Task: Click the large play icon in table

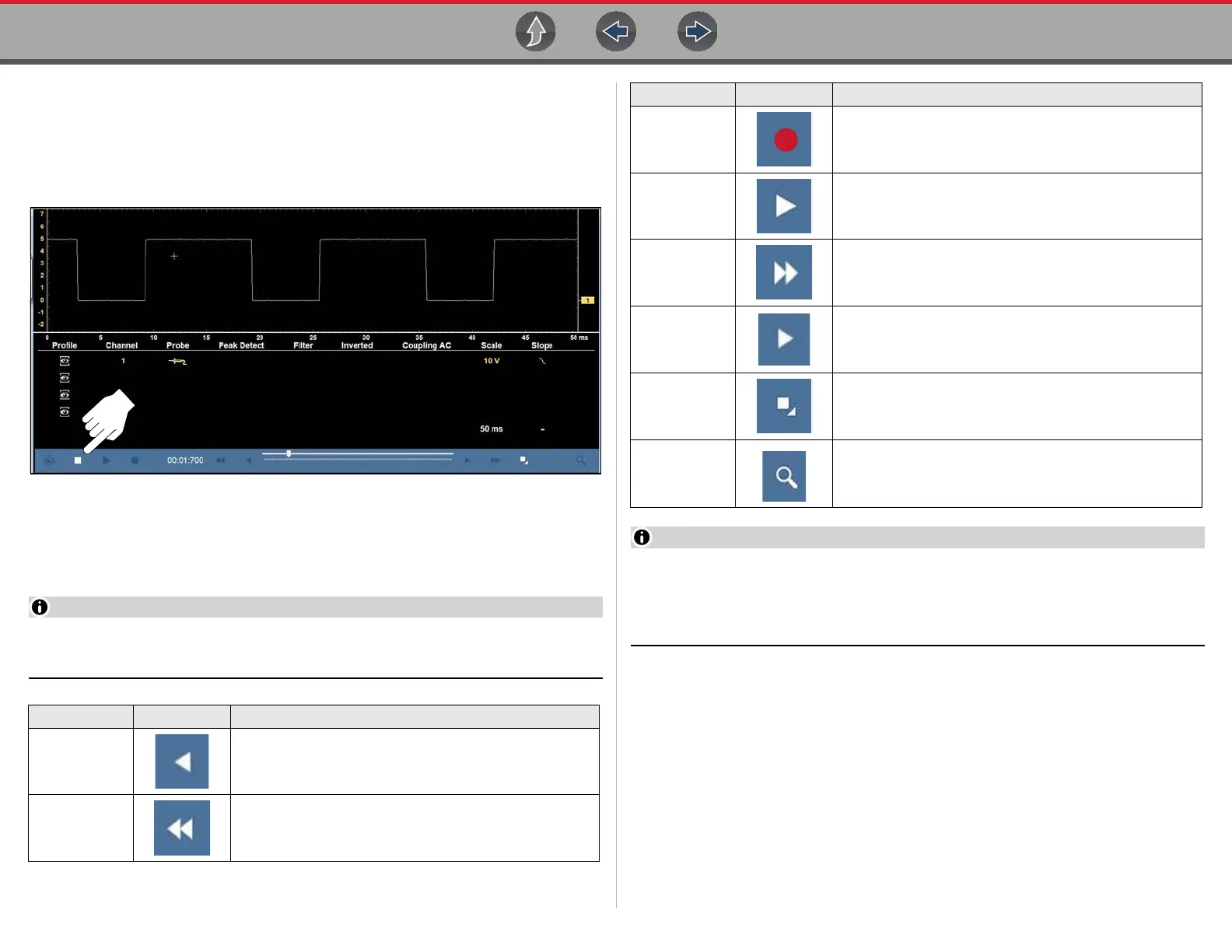Action: pyautogui.click(x=784, y=206)
